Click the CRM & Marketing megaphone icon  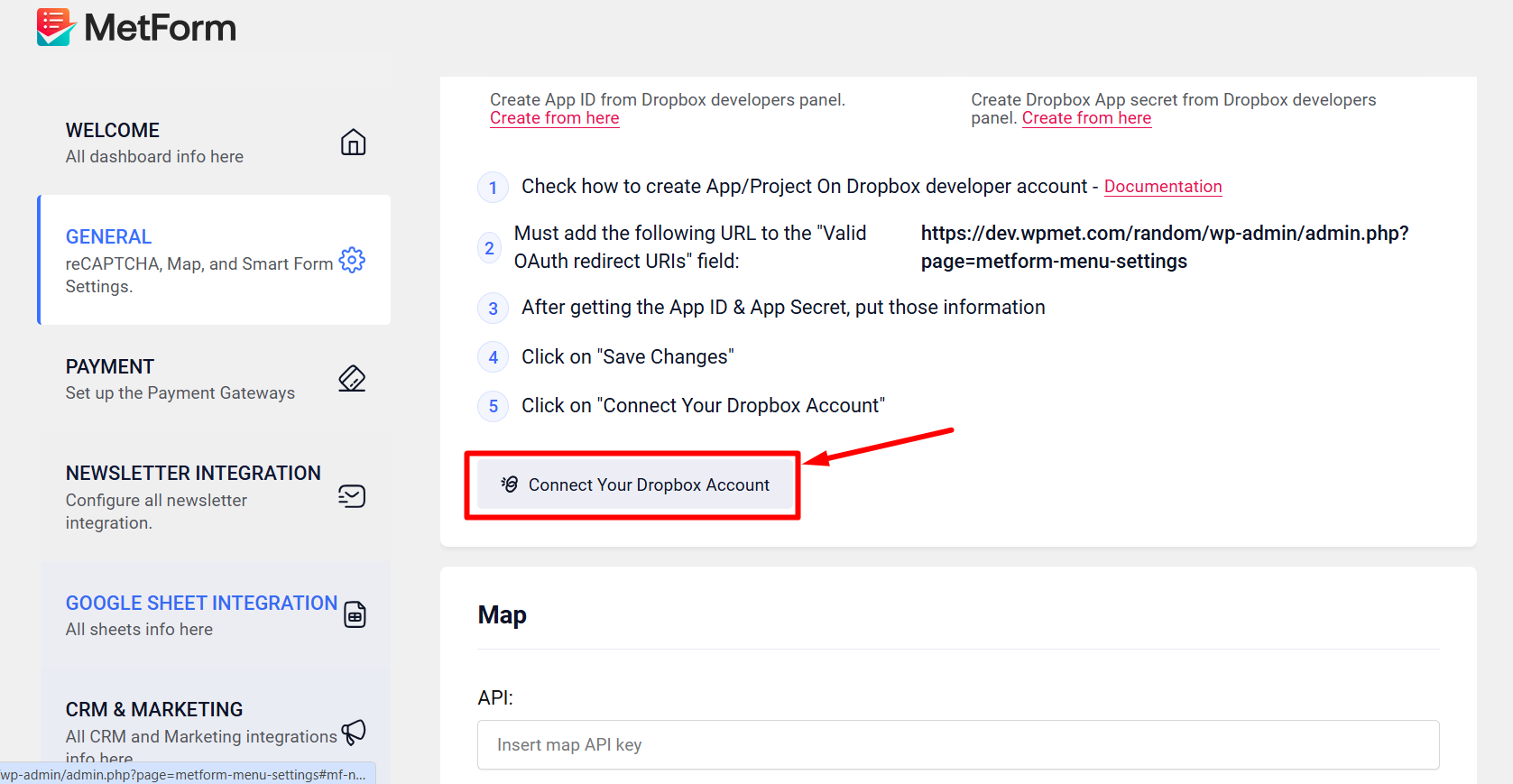click(354, 732)
